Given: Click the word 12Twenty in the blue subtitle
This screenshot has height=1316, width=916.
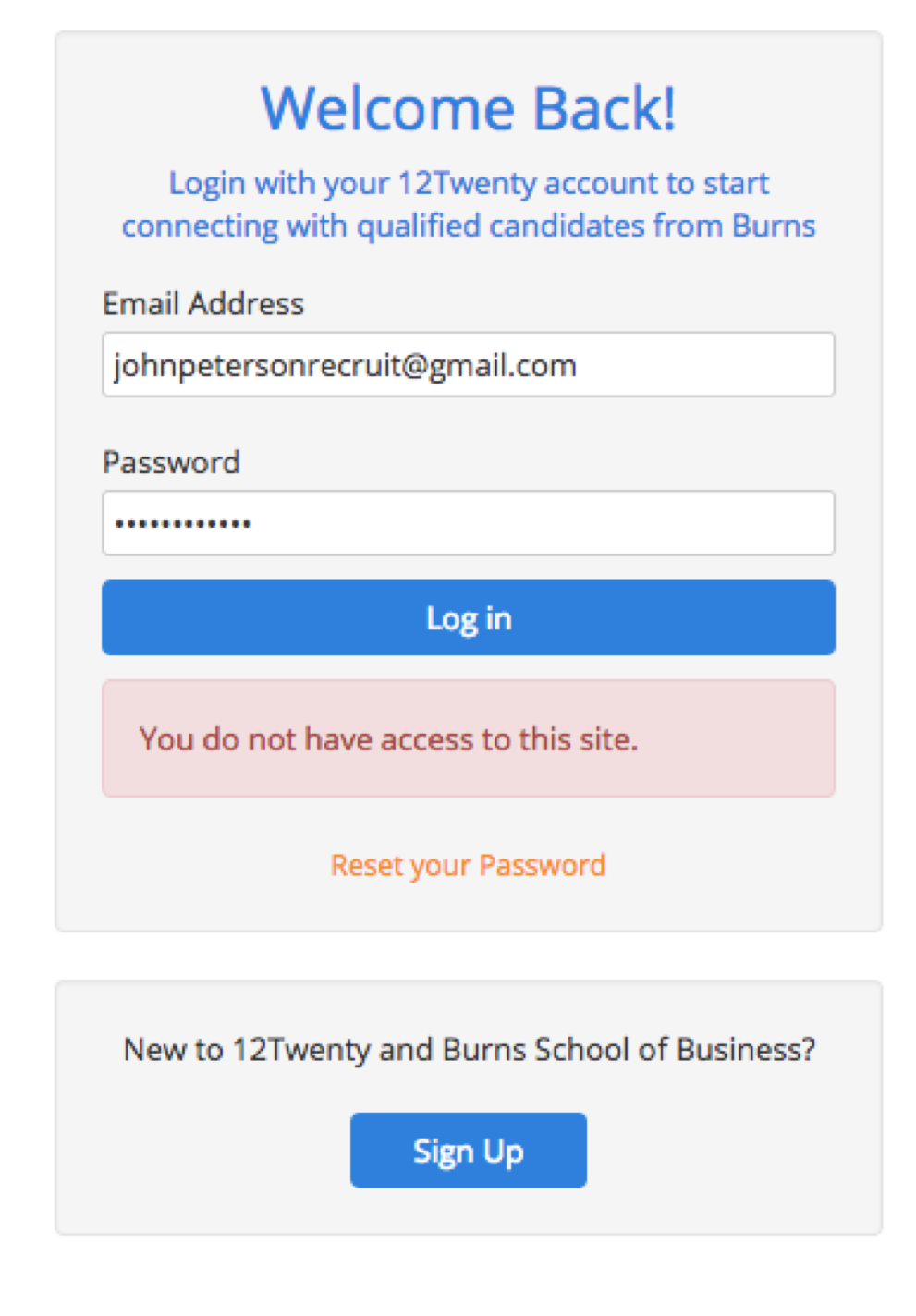Looking at the screenshot, I should click(467, 184).
